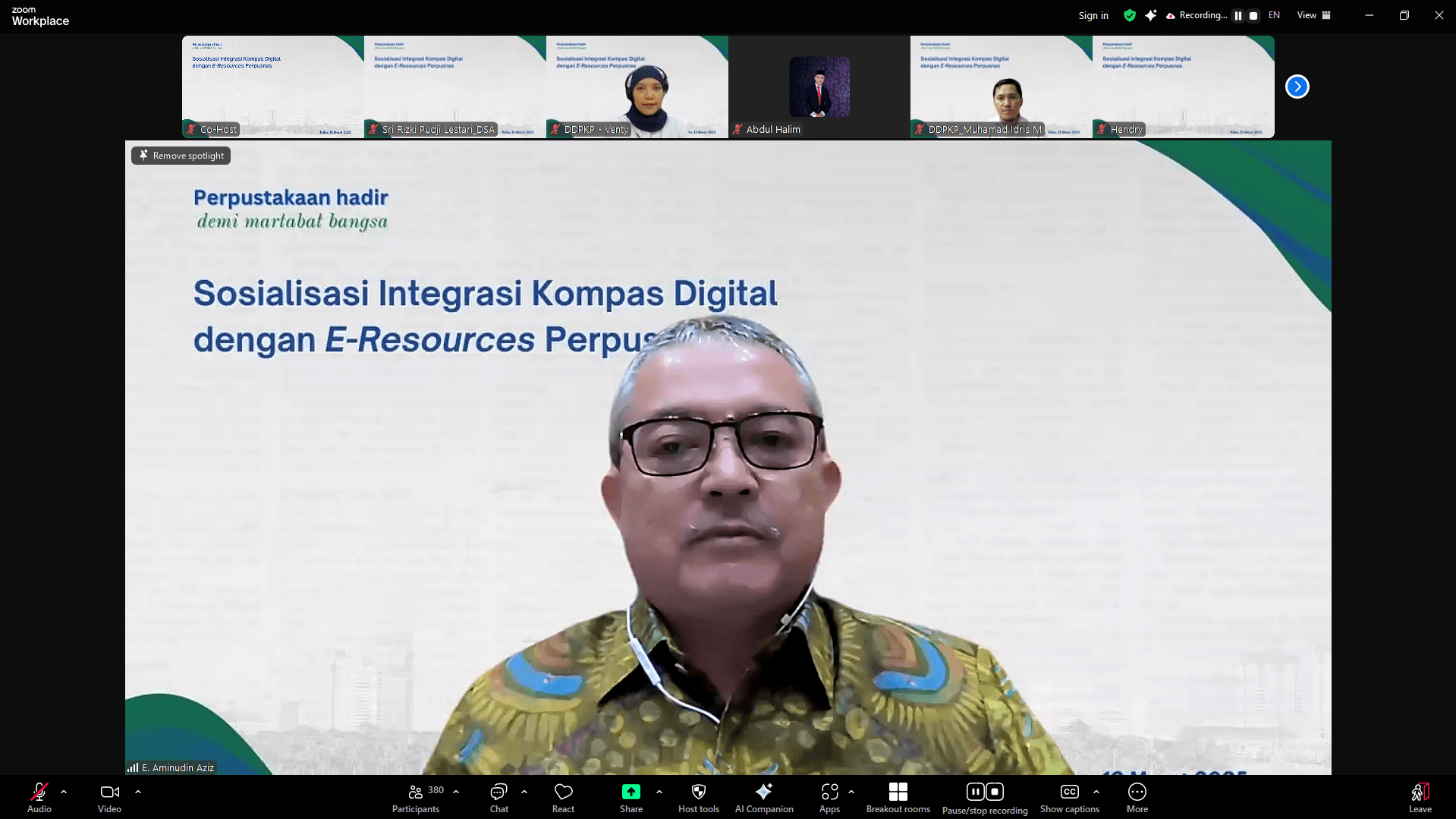The image size is (1456, 819).
Task: Pause recording from the bottom toolbar
Action: (975, 792)
